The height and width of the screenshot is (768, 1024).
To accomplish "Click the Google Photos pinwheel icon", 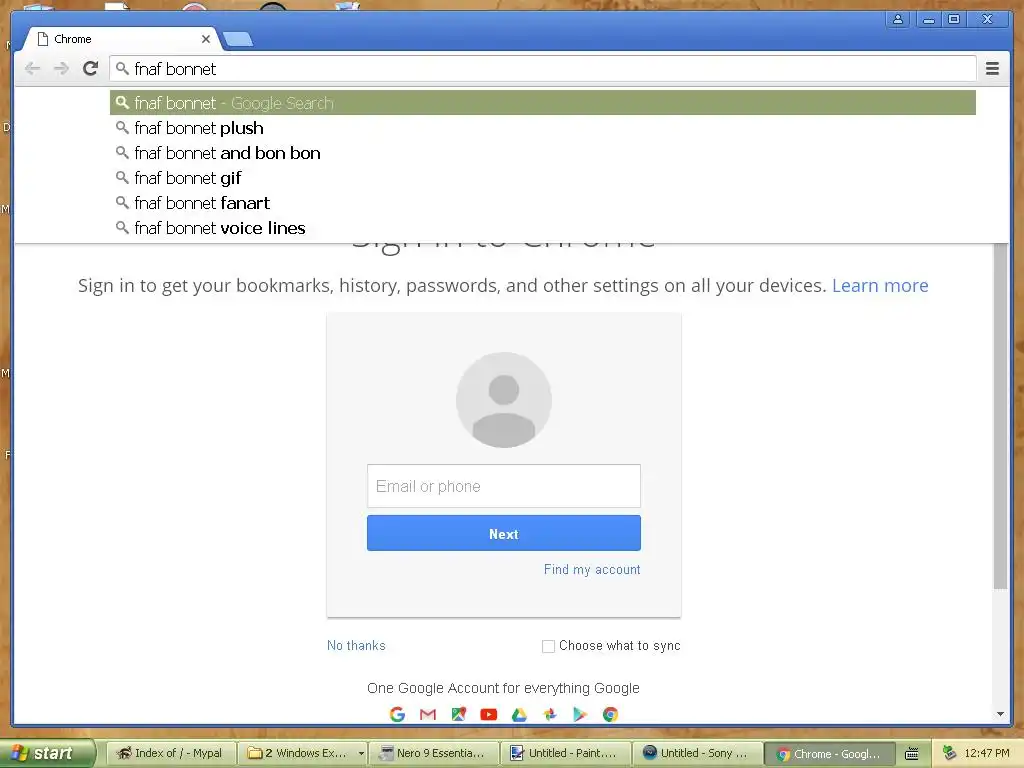I will tap(550, 714).
